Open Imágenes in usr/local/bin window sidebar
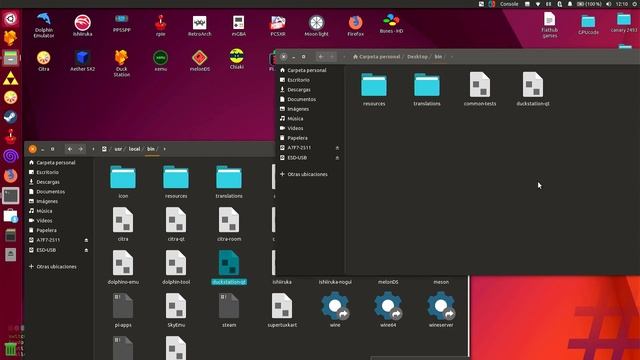This screenshot has height=360, width=640. (47, 201)
